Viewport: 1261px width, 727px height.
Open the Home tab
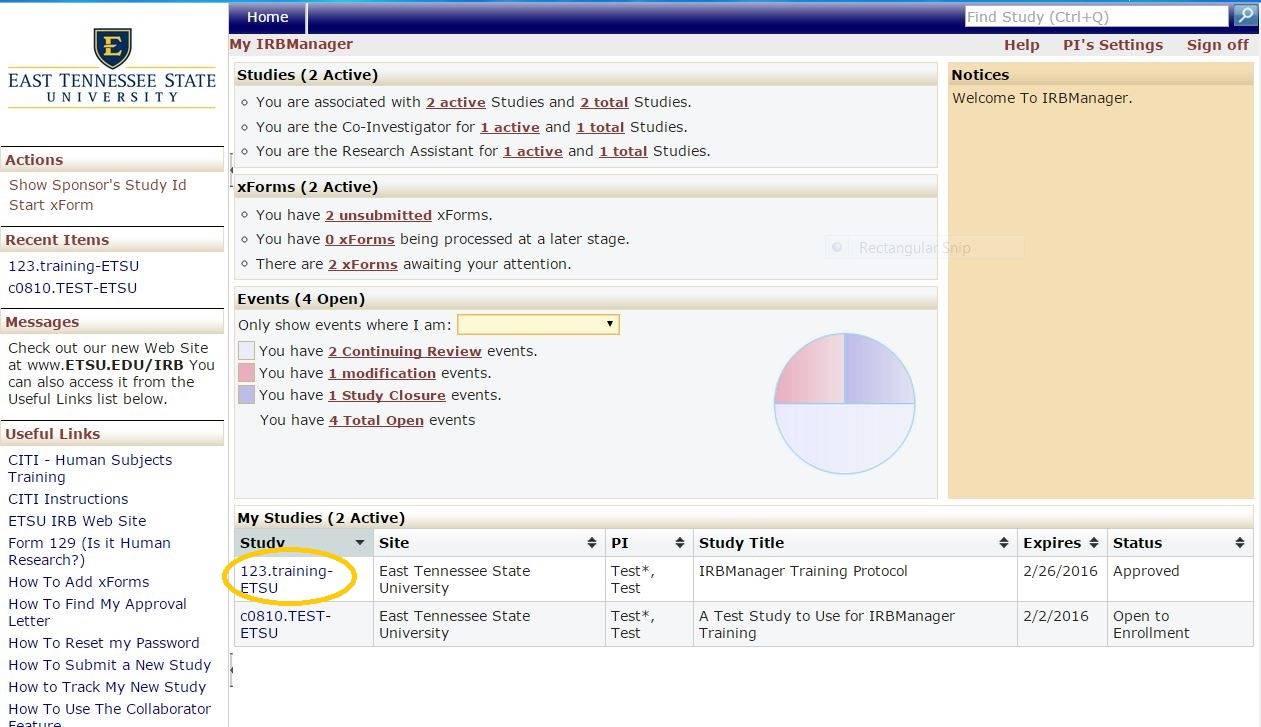267,17
